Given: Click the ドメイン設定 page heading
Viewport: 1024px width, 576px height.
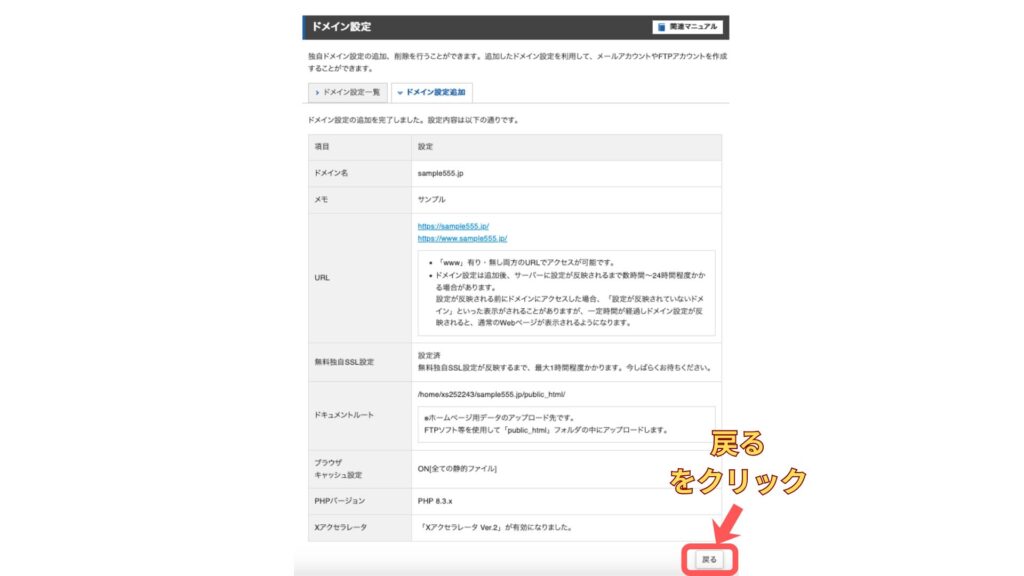Looking at the screenshot, I should click(x=341, y=27).
